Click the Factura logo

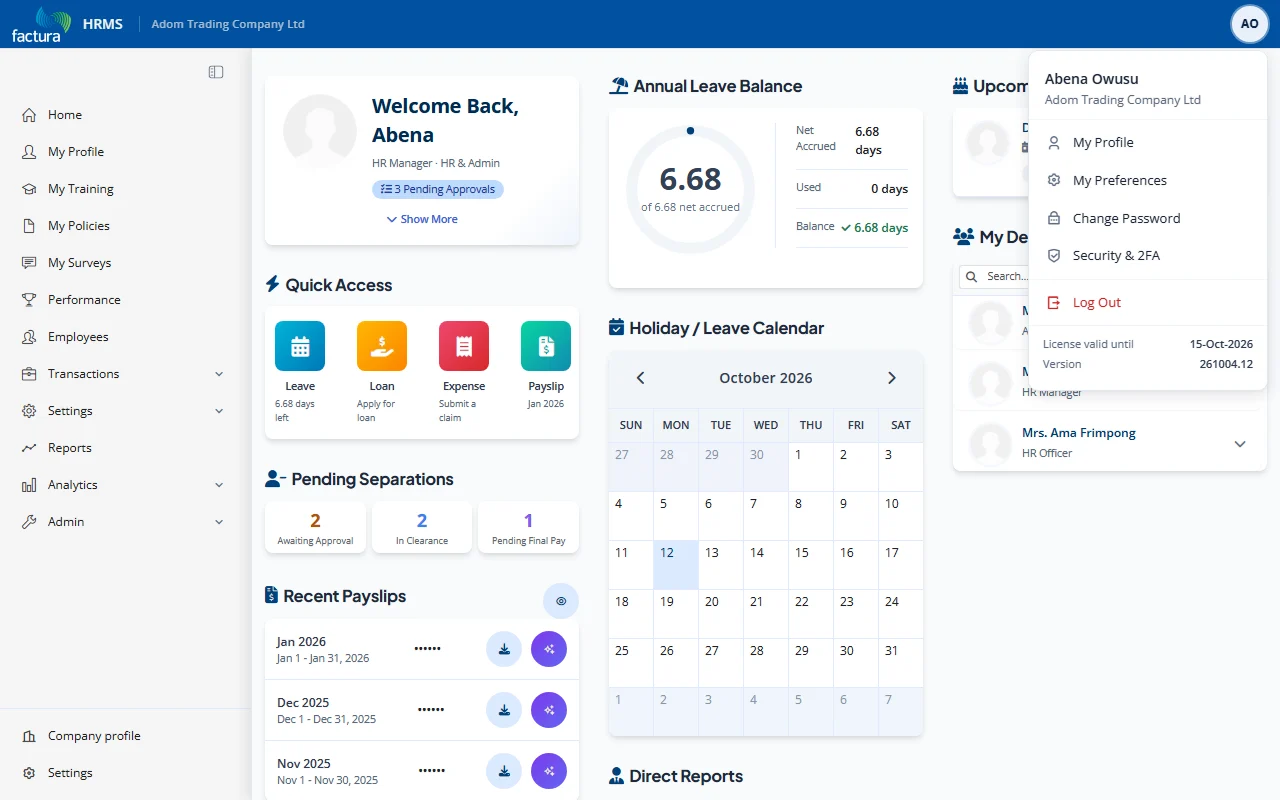41,24
